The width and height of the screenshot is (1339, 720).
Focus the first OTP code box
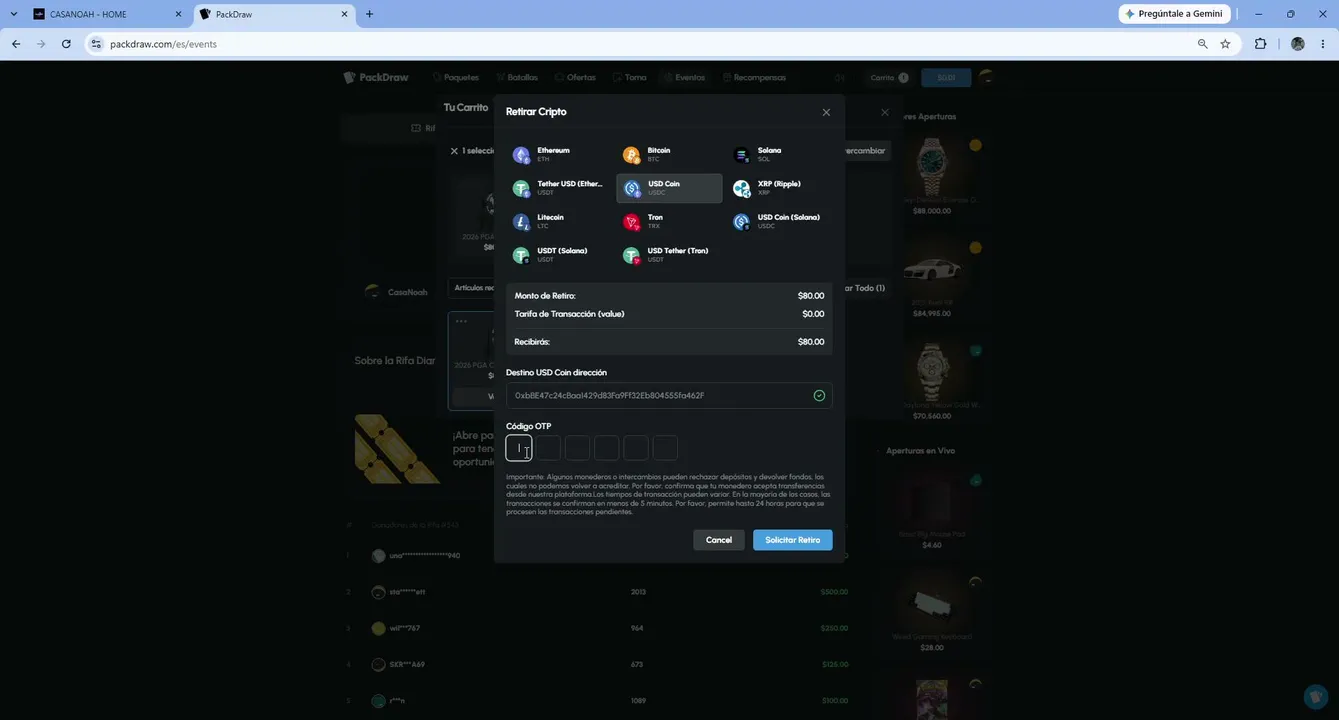519,448
